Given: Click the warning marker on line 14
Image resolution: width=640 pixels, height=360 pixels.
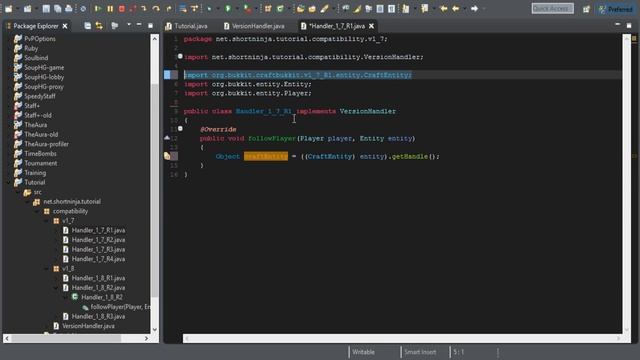Looking at the screenshot, I should pos(167,156).
